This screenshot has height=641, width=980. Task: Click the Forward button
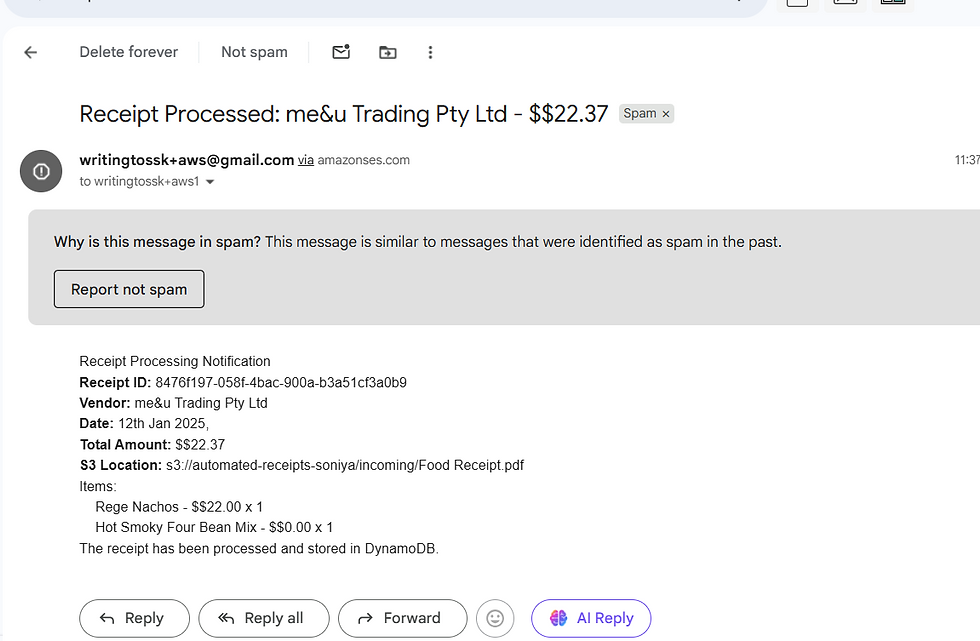click(402, 618)
